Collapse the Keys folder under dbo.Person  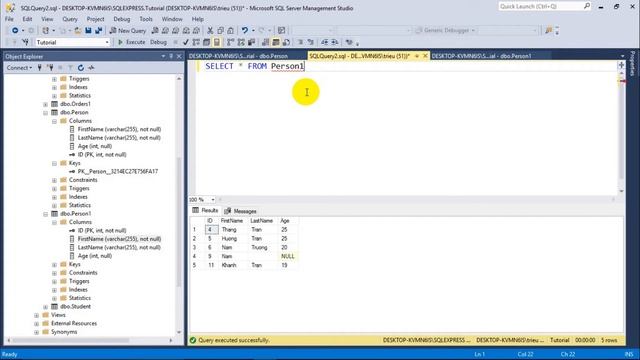(x=54, y=163)
